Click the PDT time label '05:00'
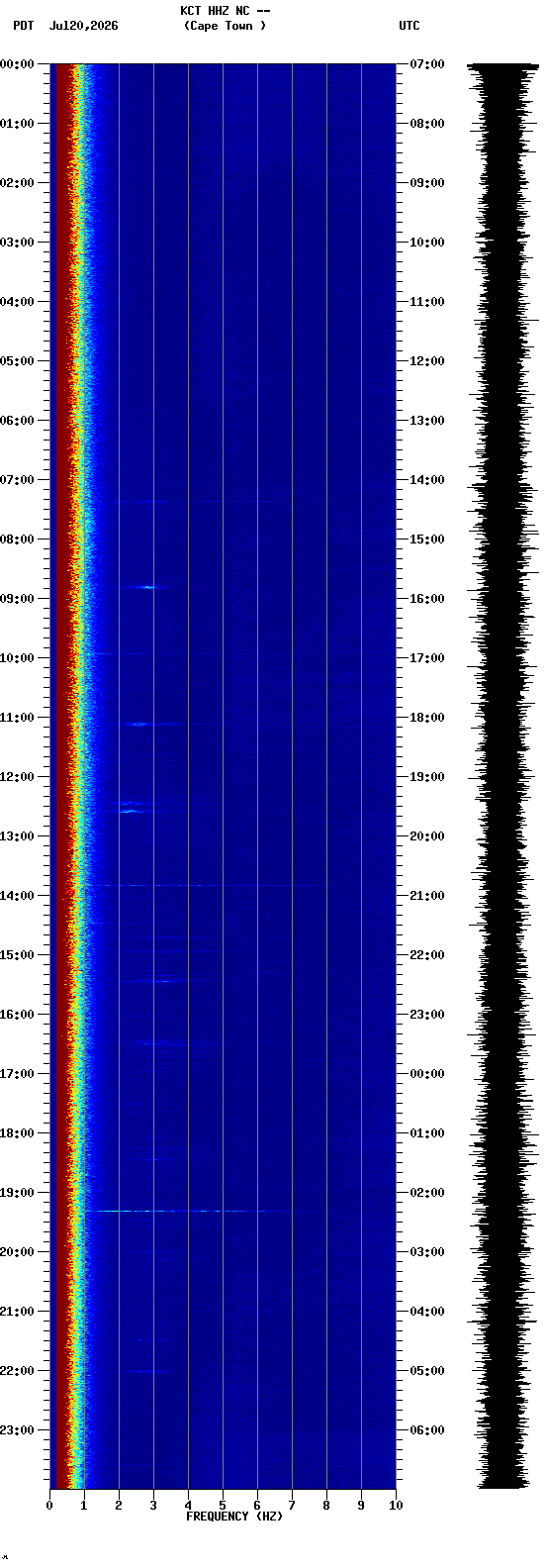 point(17,361)
